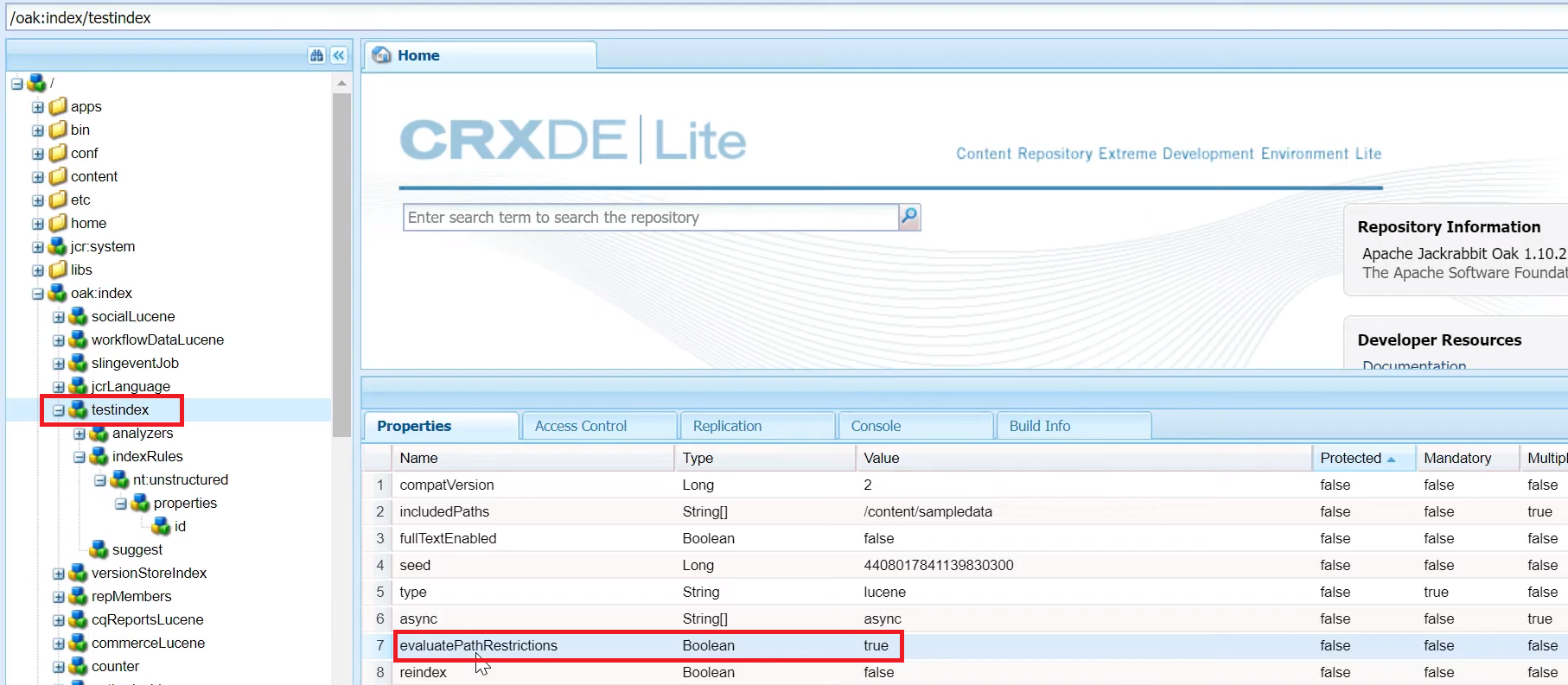Select the fullTextEnabled property row
Image resolution: width=1568 pixels, height=685 pixels.
pyautogui.click(x=965, y=538)
